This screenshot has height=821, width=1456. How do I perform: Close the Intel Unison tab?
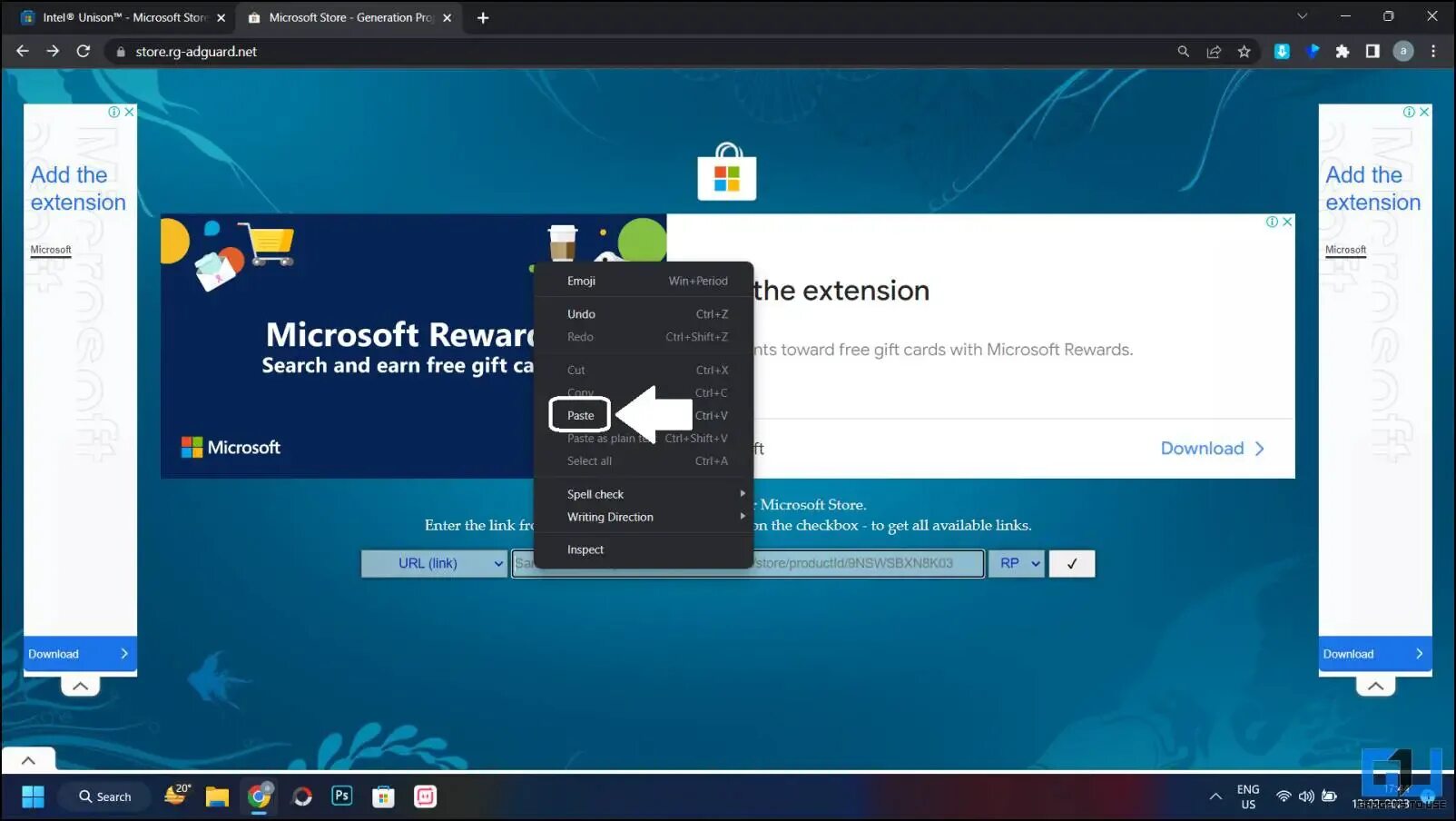tap(221, 18)
